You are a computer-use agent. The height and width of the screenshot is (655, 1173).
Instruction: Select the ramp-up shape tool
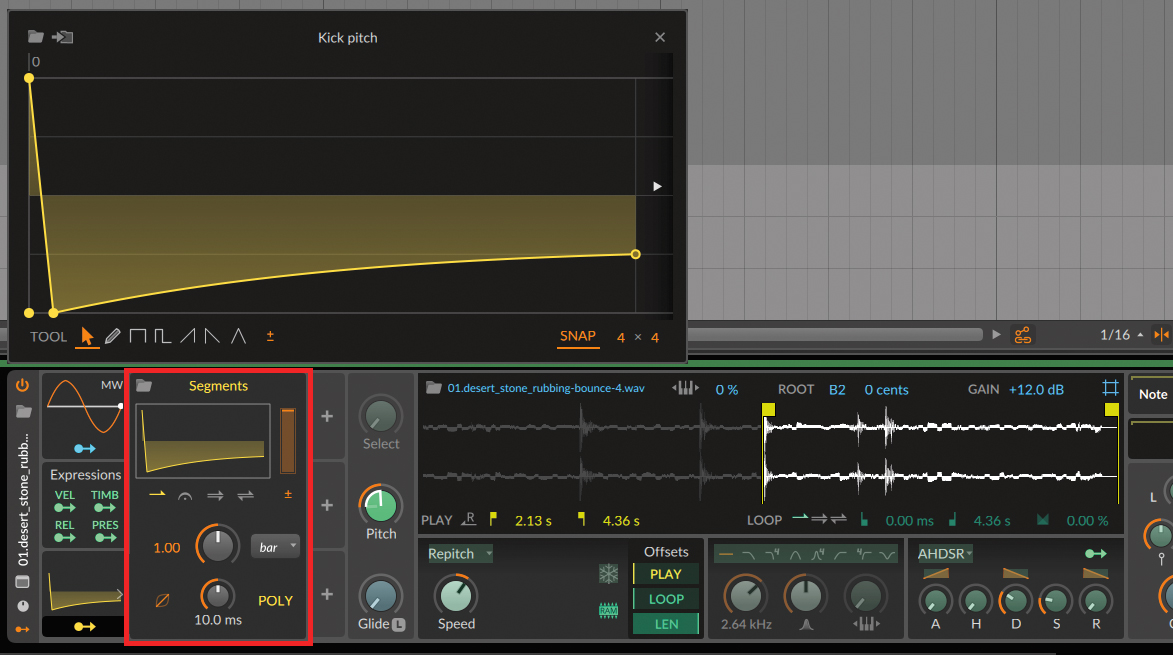[188, 336]
